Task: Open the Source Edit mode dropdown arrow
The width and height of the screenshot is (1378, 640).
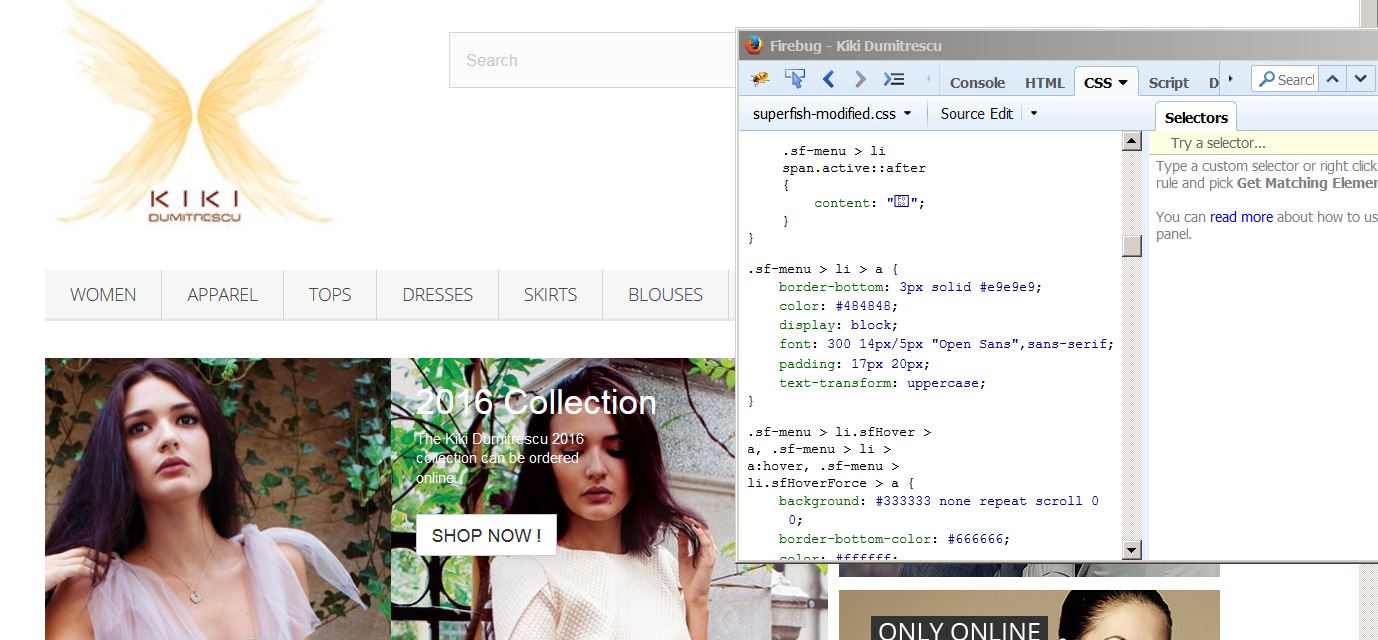Action: coord(1034,114)
